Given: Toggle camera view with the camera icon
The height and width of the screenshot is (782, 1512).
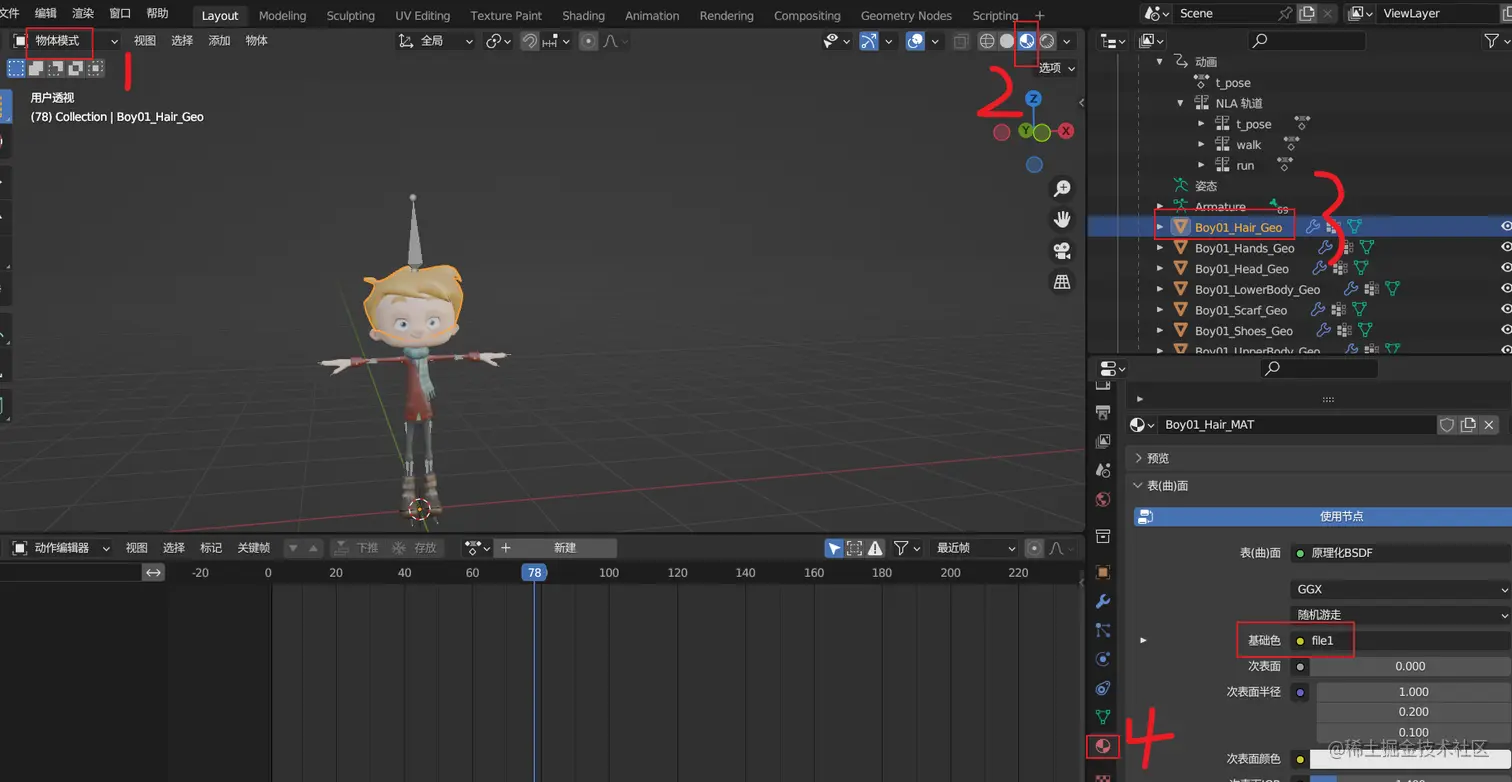Looking at the screenshot, I should pyautogui.click(x=1062, y=250).
